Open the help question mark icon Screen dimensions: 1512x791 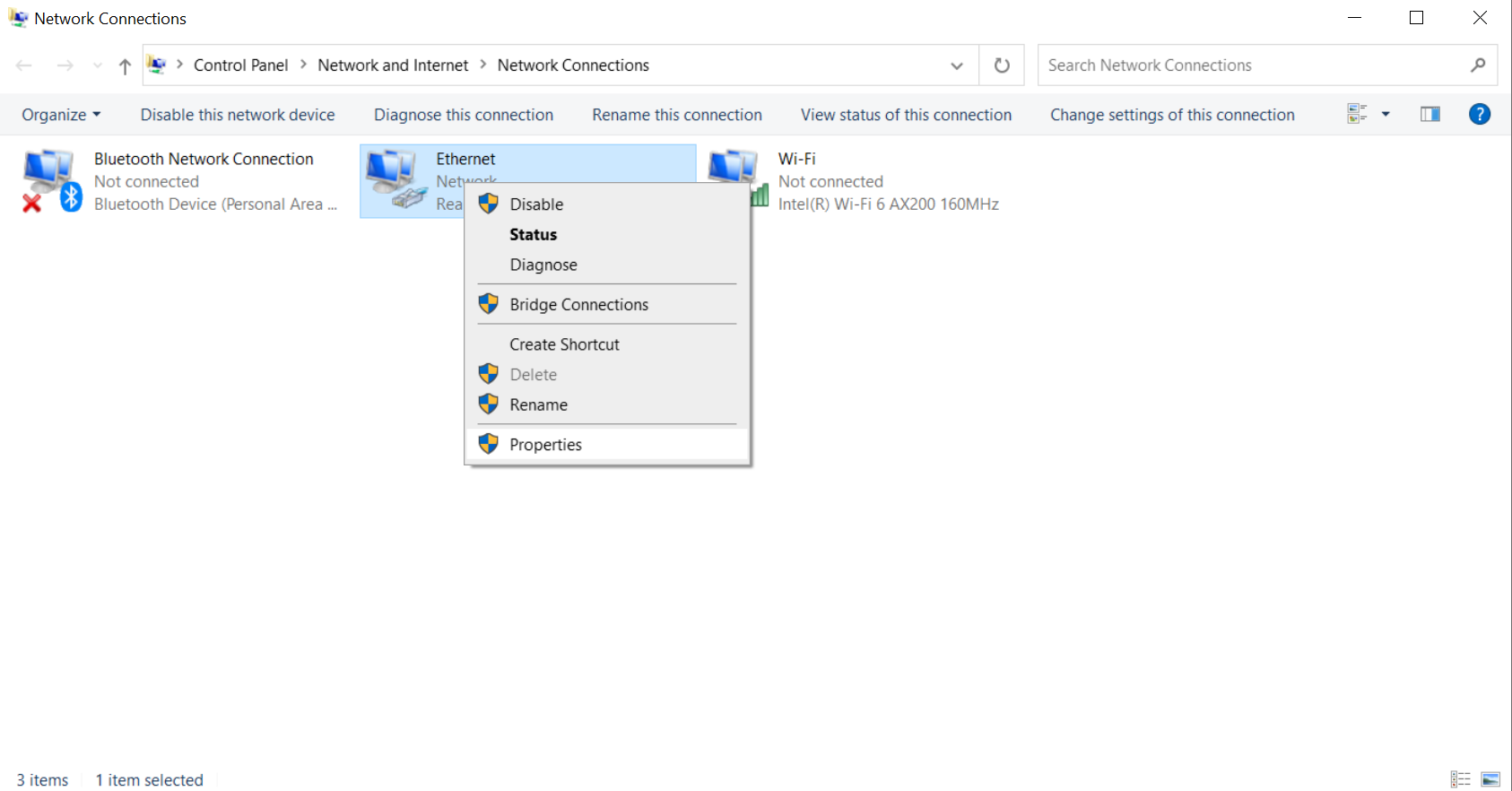coord(1480,114)
